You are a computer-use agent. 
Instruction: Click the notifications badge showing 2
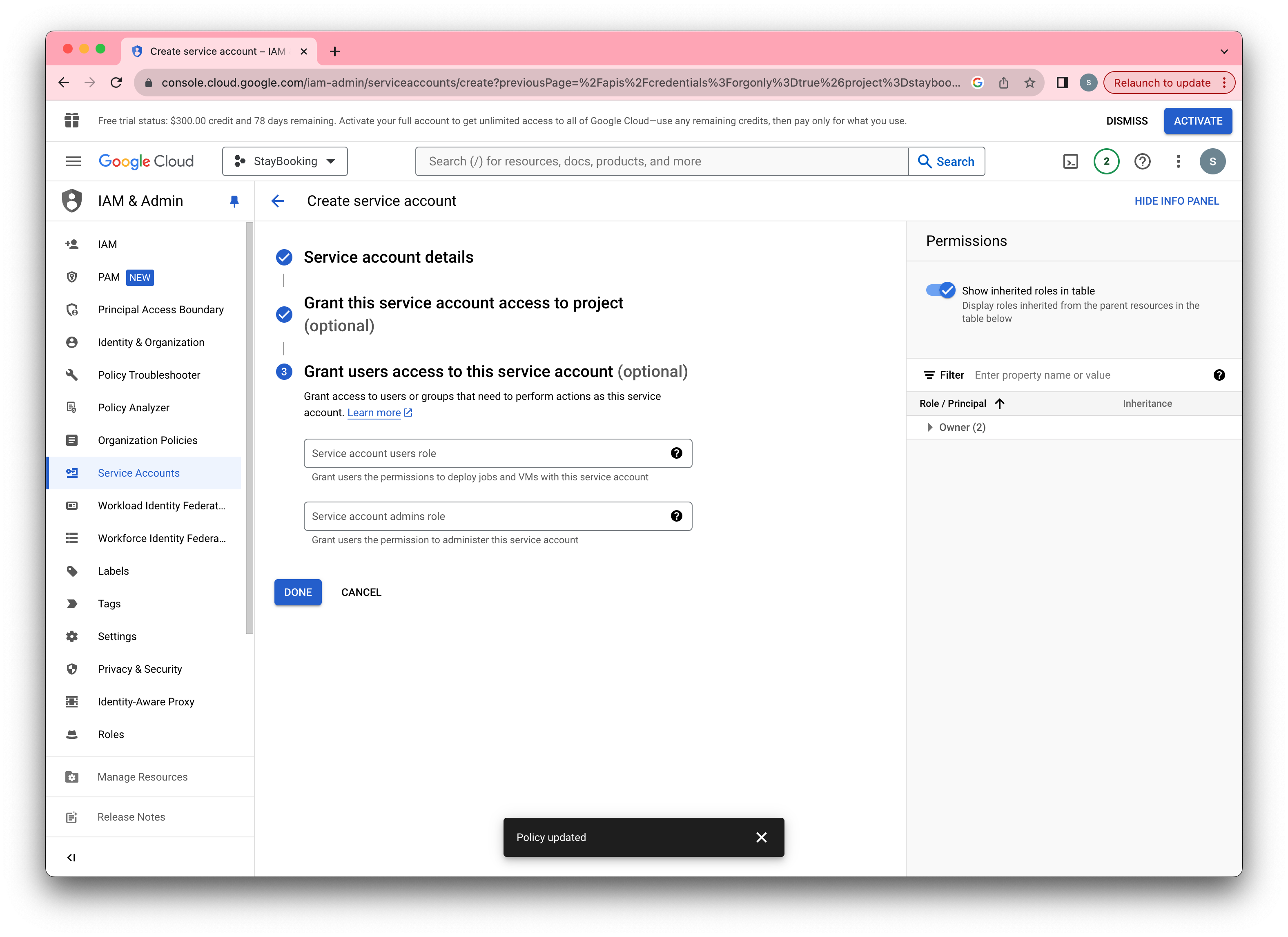click(x=1106, y=162)
